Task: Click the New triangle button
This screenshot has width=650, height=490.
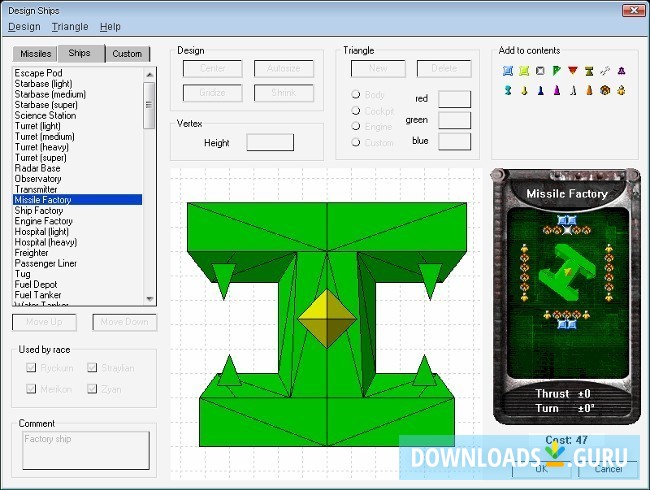Action: click(378, 68)
